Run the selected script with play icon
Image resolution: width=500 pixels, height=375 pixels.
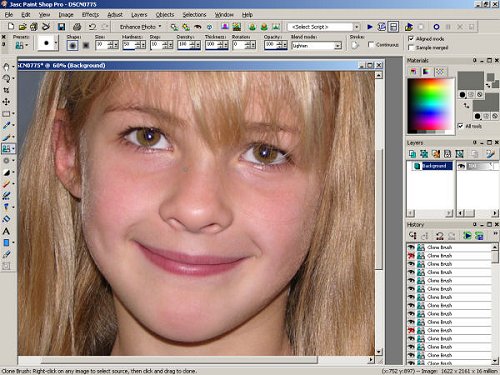pyautogui.click(x=370, y=27)
